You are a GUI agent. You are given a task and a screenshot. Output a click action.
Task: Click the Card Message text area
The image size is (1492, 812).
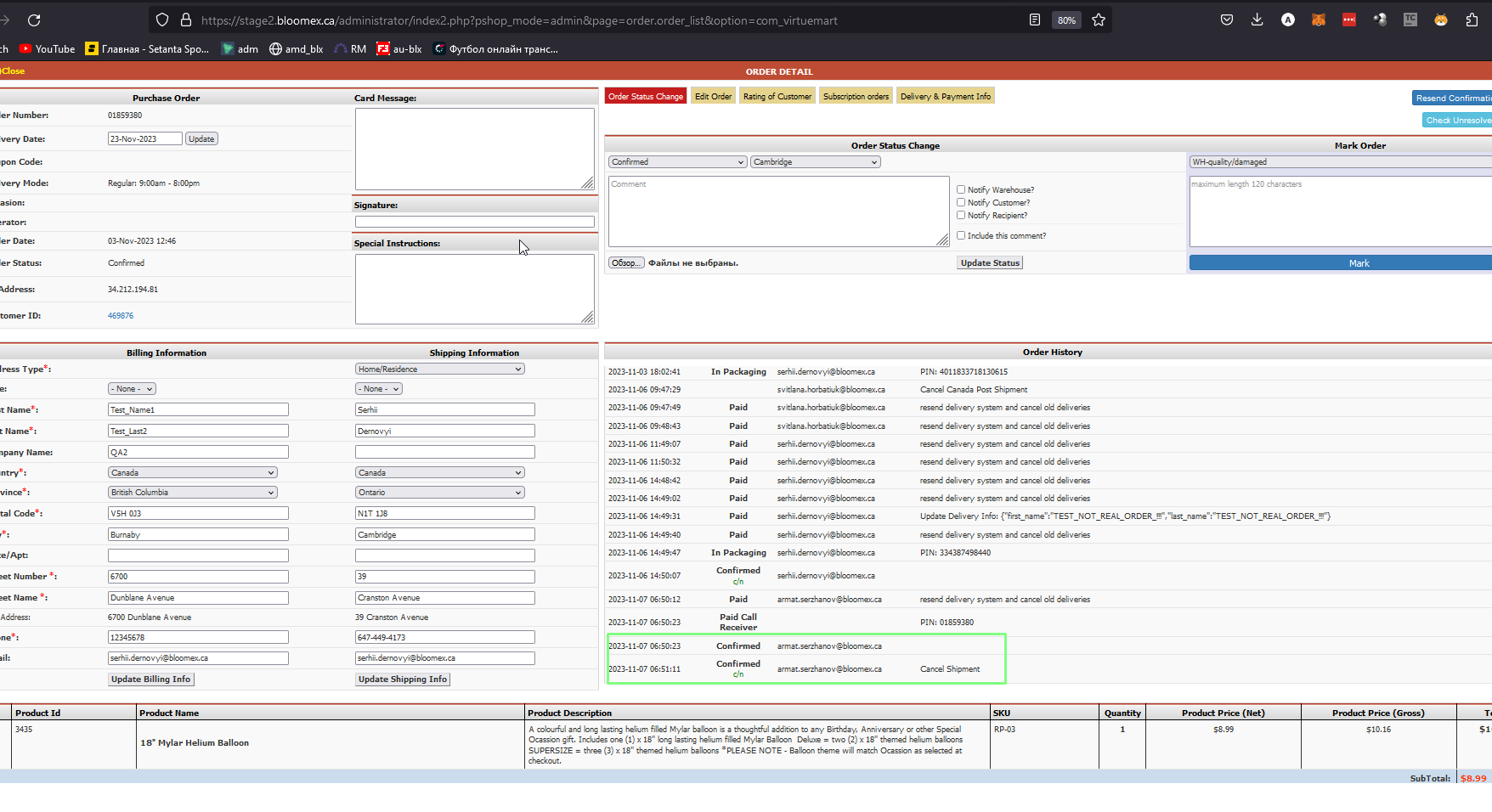click(x=475, y=149)
